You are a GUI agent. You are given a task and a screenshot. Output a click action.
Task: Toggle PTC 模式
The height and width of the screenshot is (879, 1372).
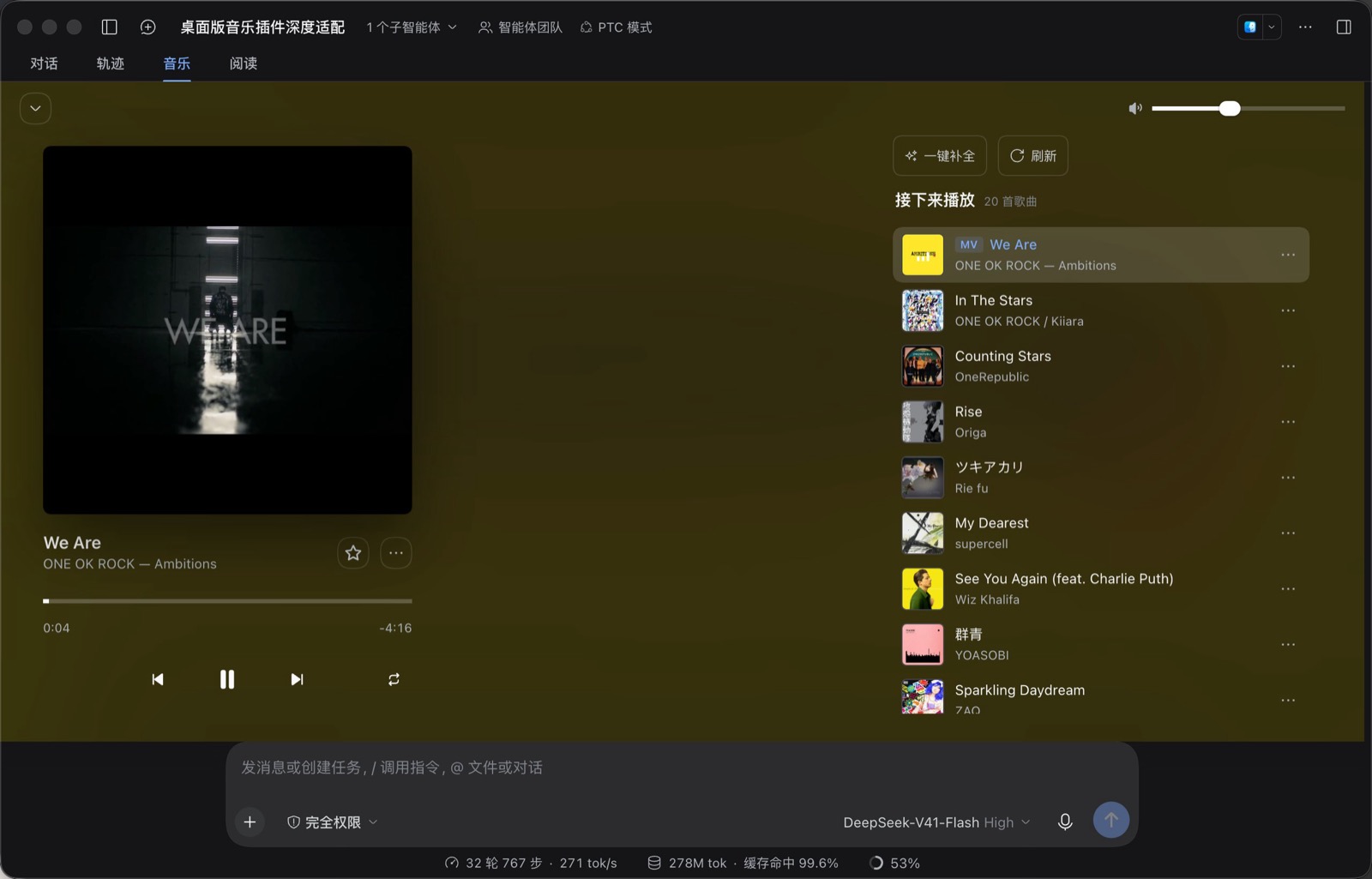(616, 27)
